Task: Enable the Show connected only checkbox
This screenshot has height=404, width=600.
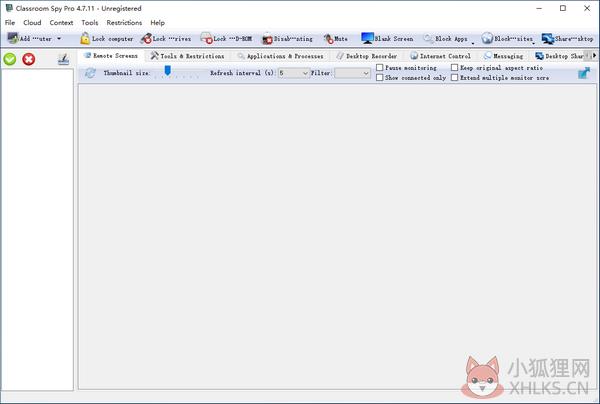Action: (x=380, y=78)
